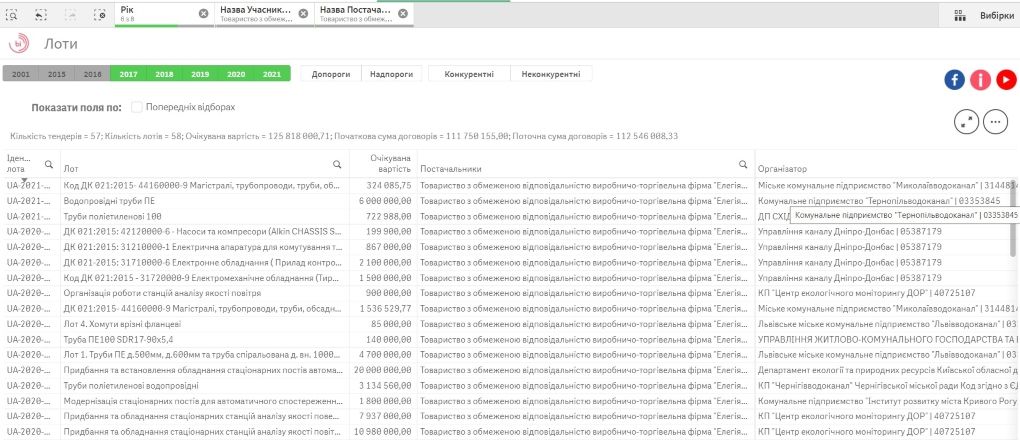Screen dimensions: 1020x440
Task: Open the Facebook link icon
Action: pos(954,80)
